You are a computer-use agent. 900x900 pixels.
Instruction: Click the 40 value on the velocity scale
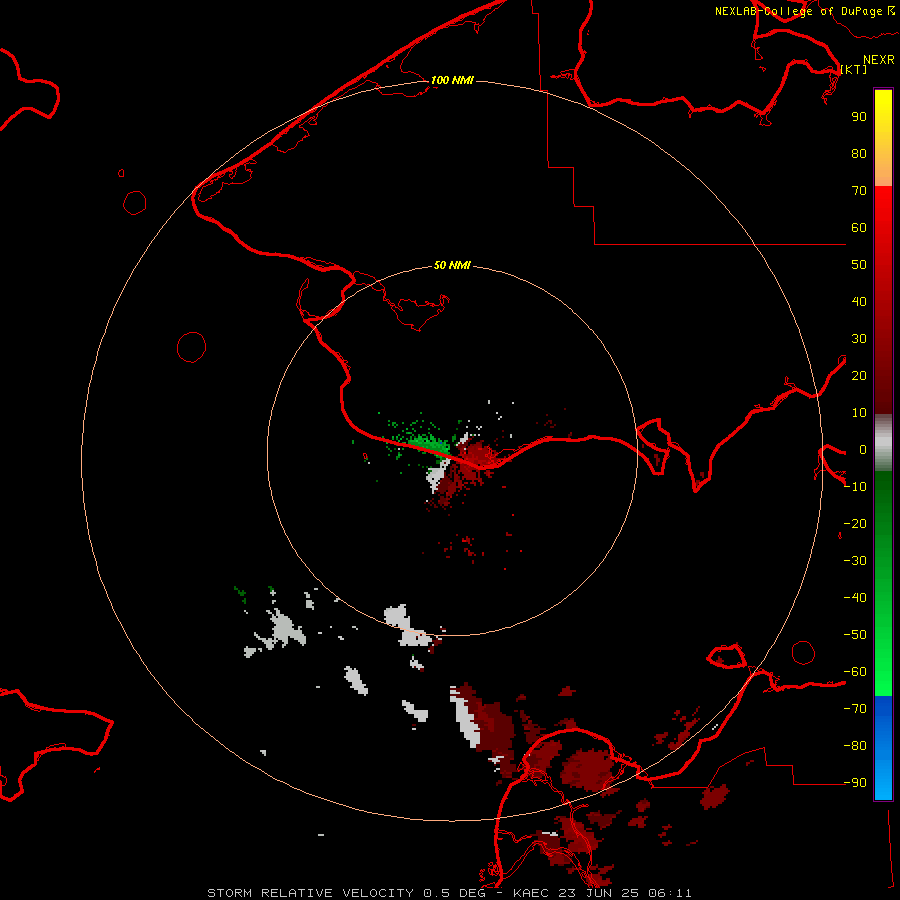(x=859, y=301)
